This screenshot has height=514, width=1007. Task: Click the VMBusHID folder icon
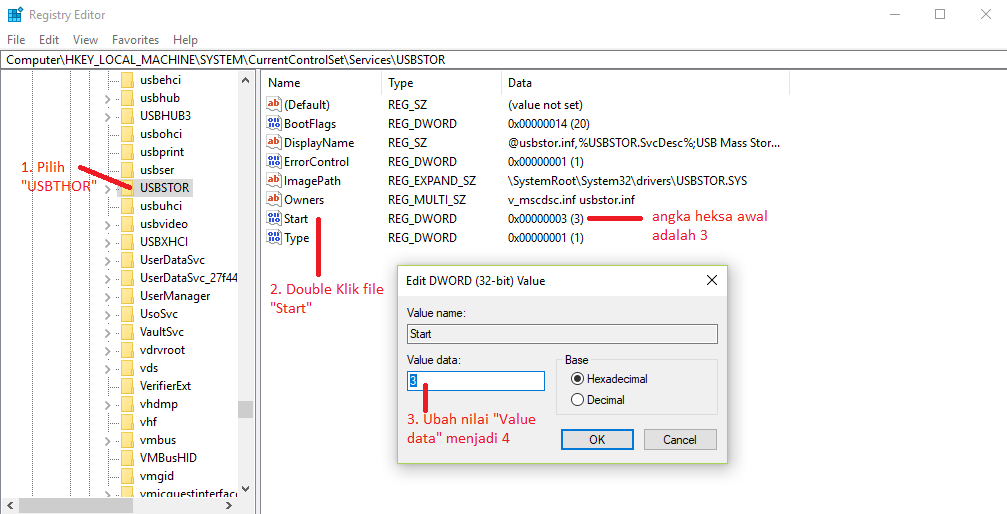[127, 457]
